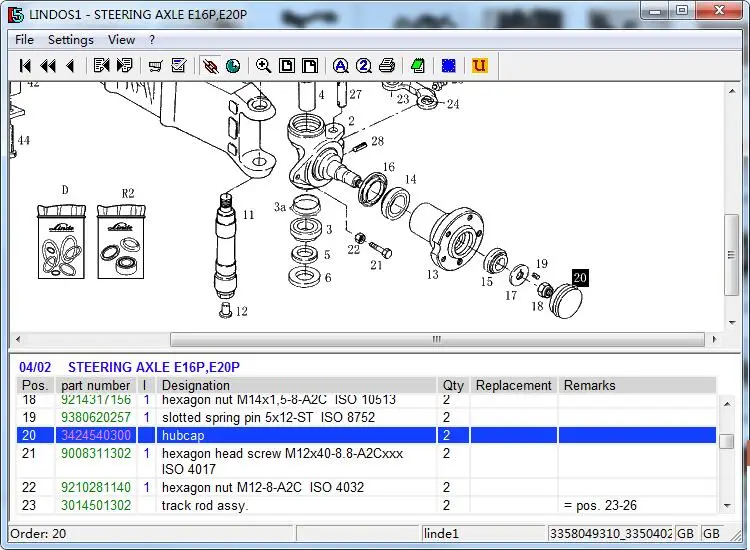750x550 pixels.
Task: Click the LINDOS app icon in title bar
Action: tap(16, 15)
